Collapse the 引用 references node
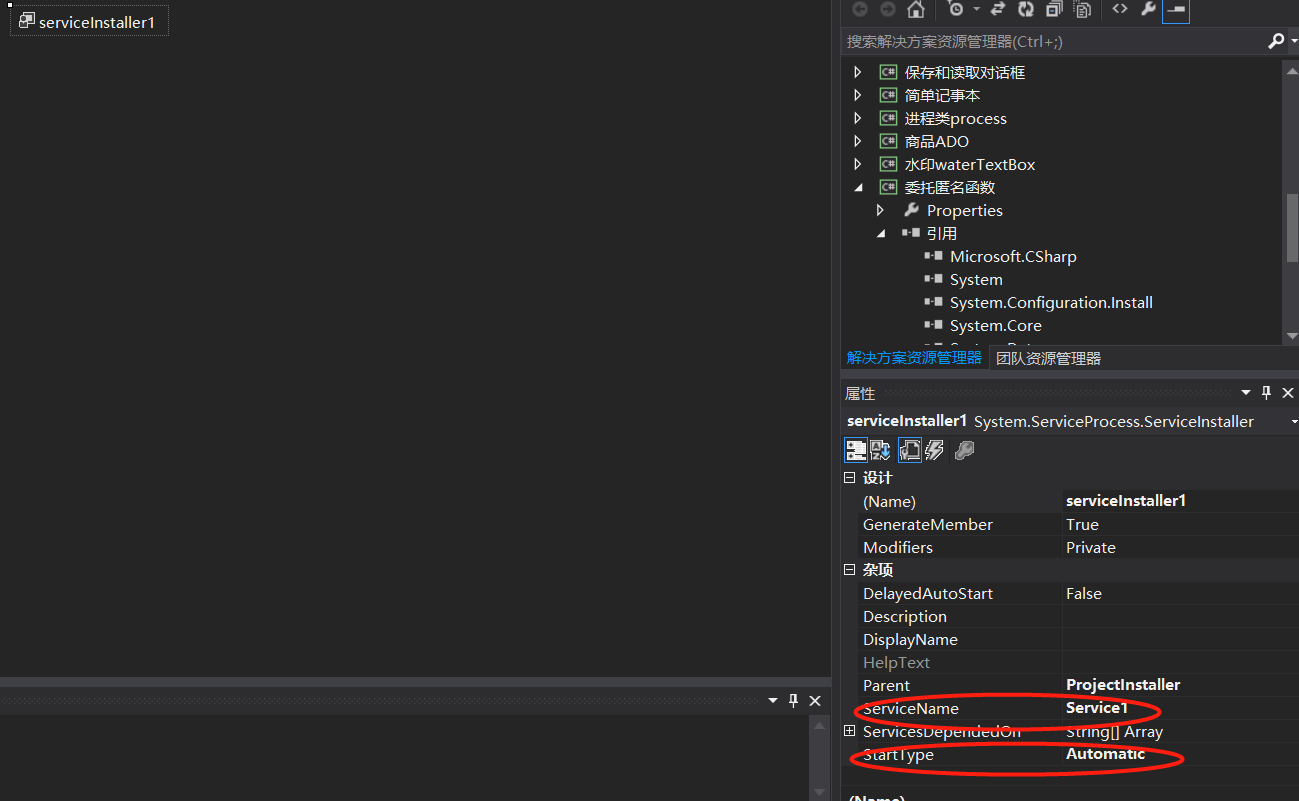This screenshot has height=801, width=1299. click(x=881, y=233)
